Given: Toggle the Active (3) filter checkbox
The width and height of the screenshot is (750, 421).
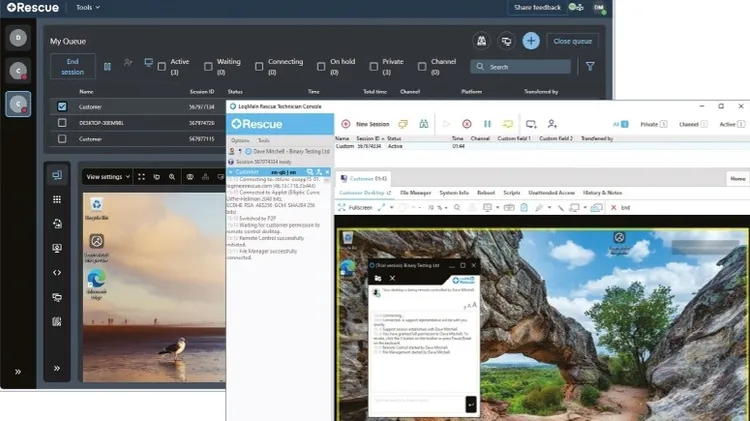Looking at the screenshot, I should [x=162, y=67].
